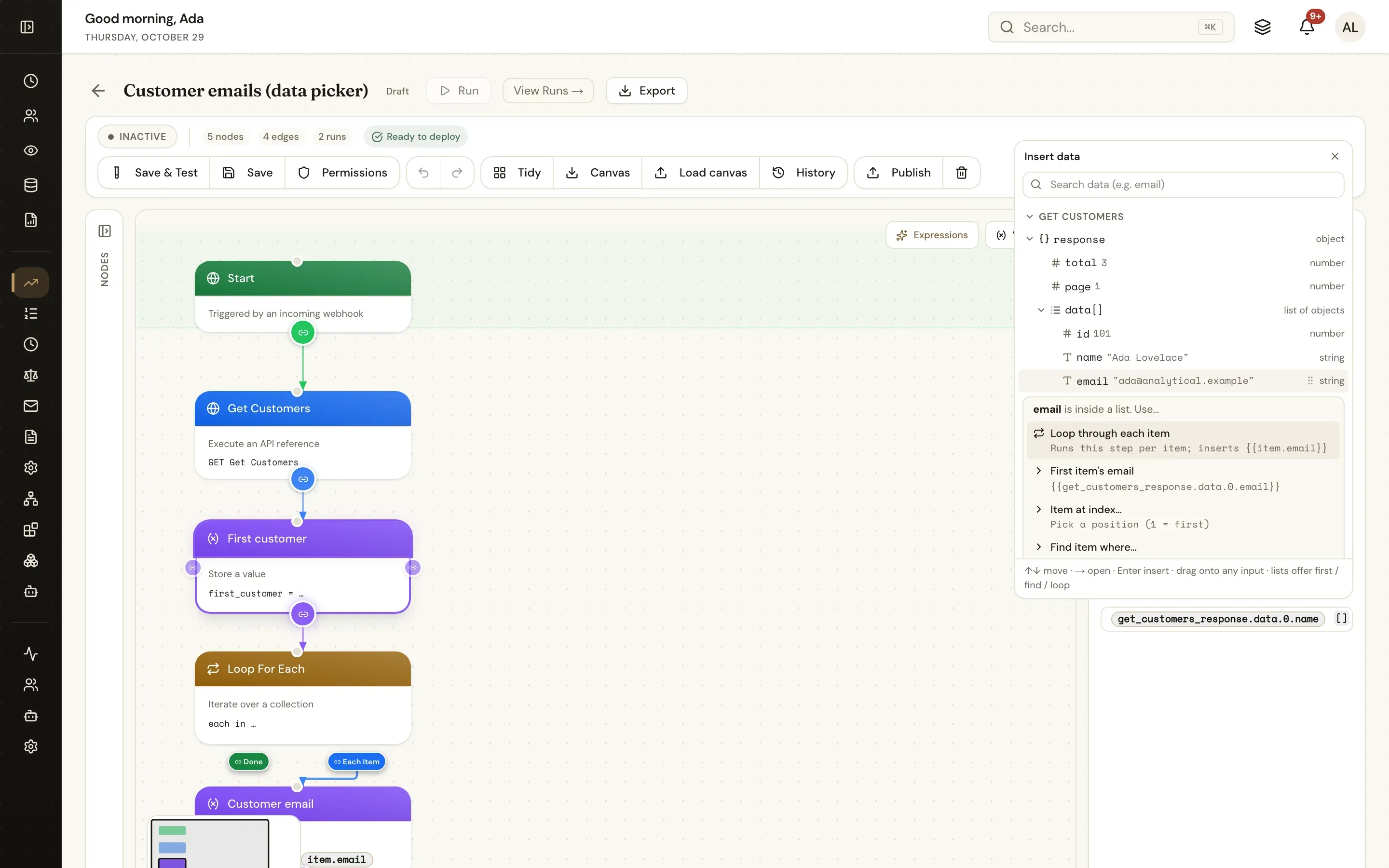This screenshot has height=868, width=1389.
Task: Open the scales icon in the left sidebar
Action: click(31, 375)
